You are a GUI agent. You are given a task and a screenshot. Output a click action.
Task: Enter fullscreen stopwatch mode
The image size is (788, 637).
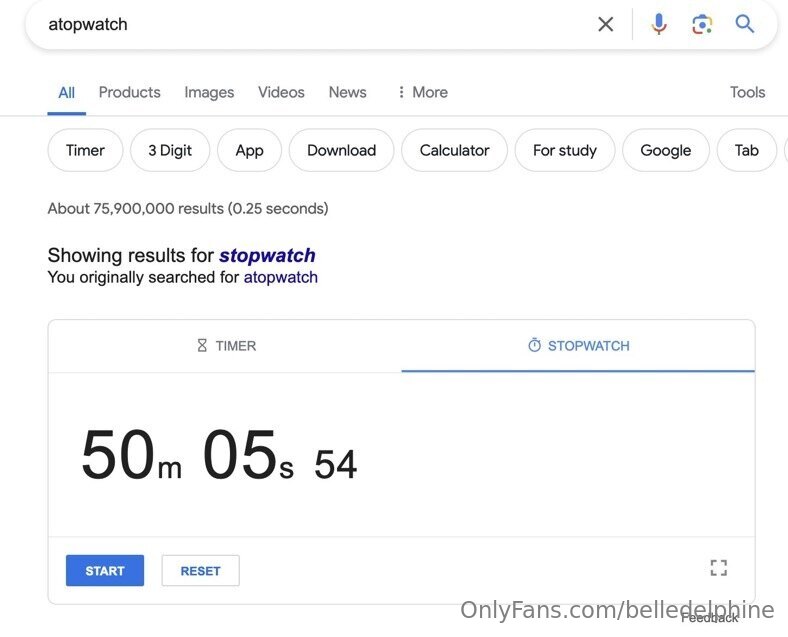tap(718, 568)
